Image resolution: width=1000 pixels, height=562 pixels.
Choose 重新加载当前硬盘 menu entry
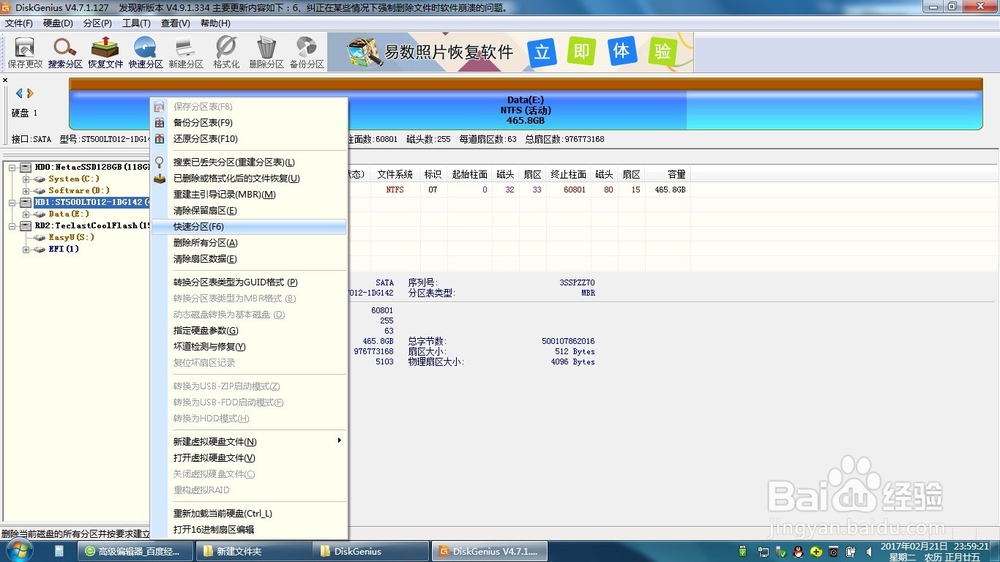click(249, 514)
